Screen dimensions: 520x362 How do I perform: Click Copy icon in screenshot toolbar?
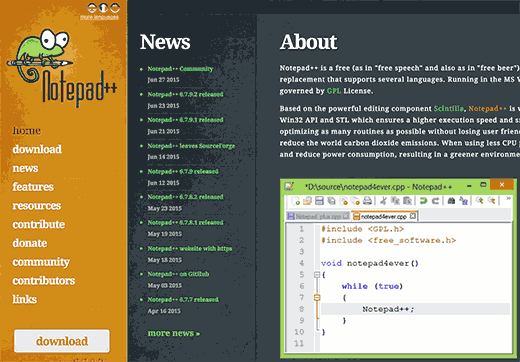(x=395, y=201)
